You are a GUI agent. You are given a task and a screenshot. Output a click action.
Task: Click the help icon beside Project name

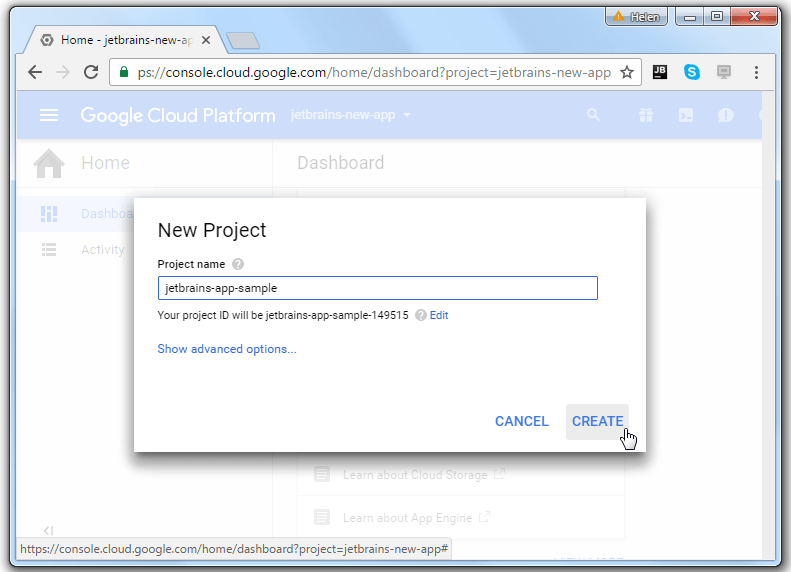tap(238, 264)
